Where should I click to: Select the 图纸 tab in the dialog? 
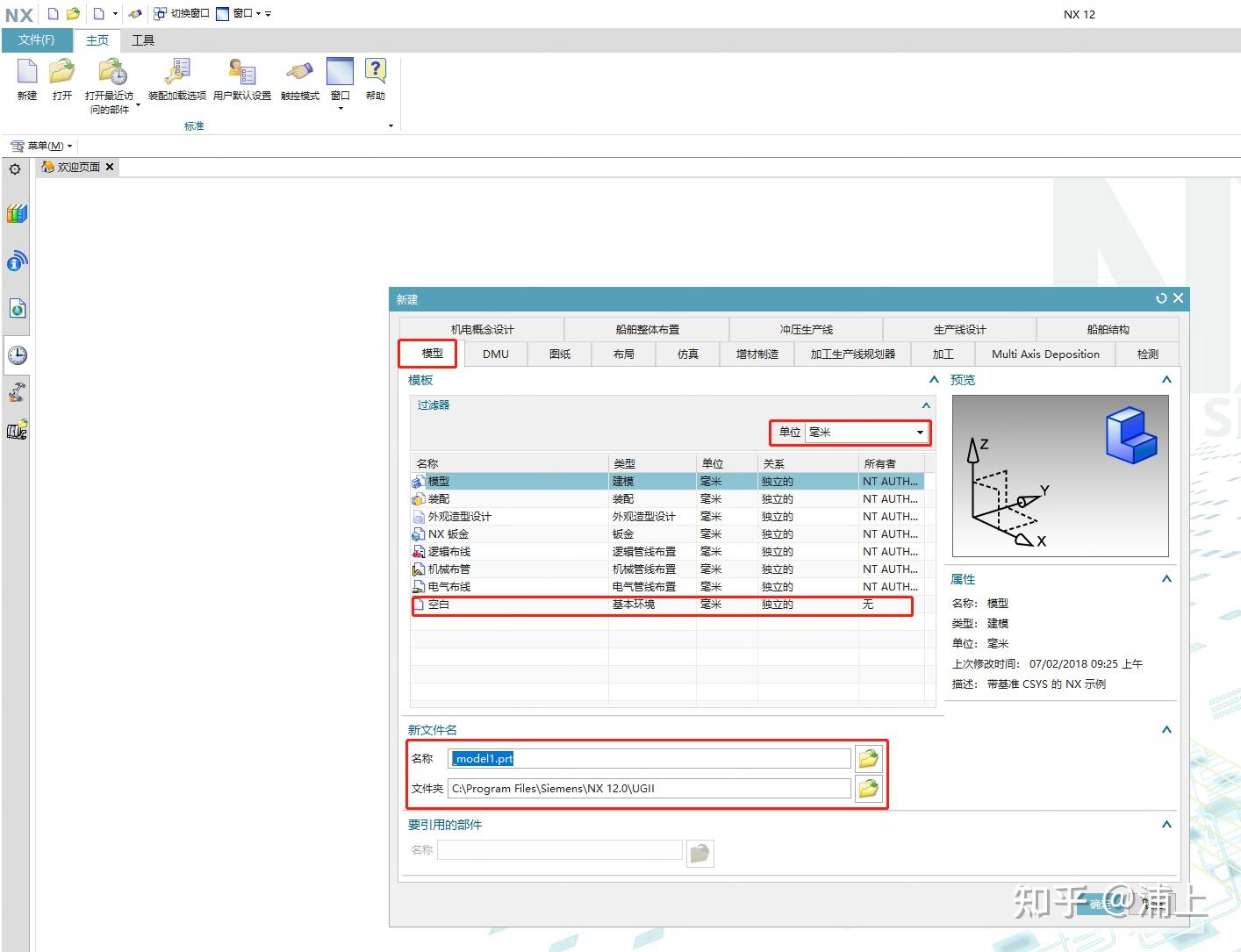560,354
